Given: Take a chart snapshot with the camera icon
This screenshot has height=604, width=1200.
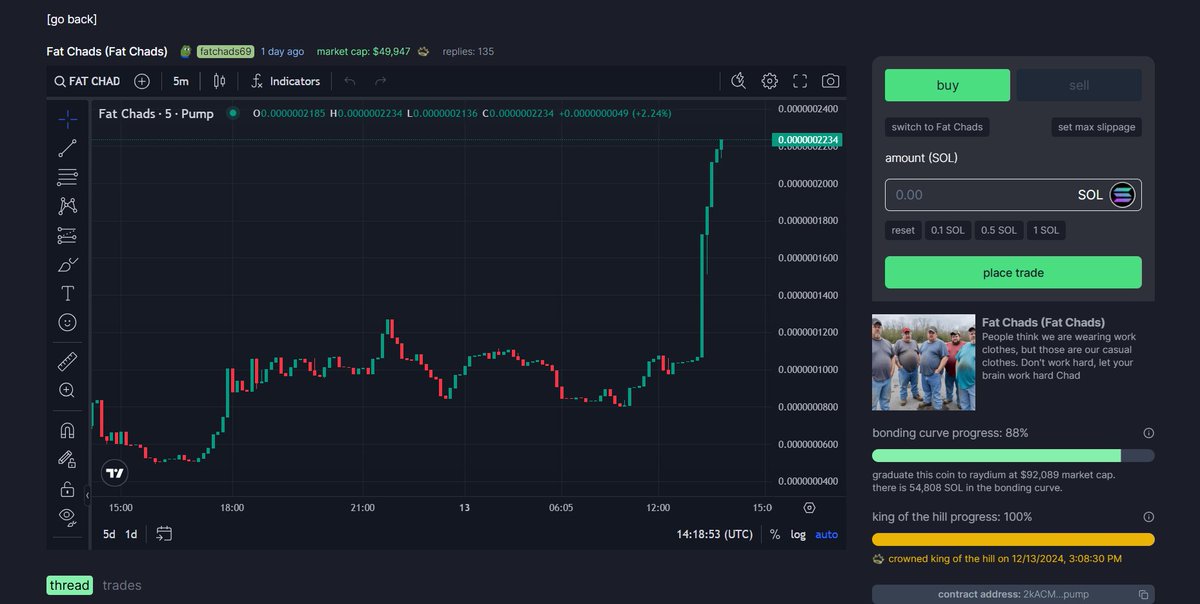Looking at the screenshot, I should pyautogui.click(x=829, y=81).
